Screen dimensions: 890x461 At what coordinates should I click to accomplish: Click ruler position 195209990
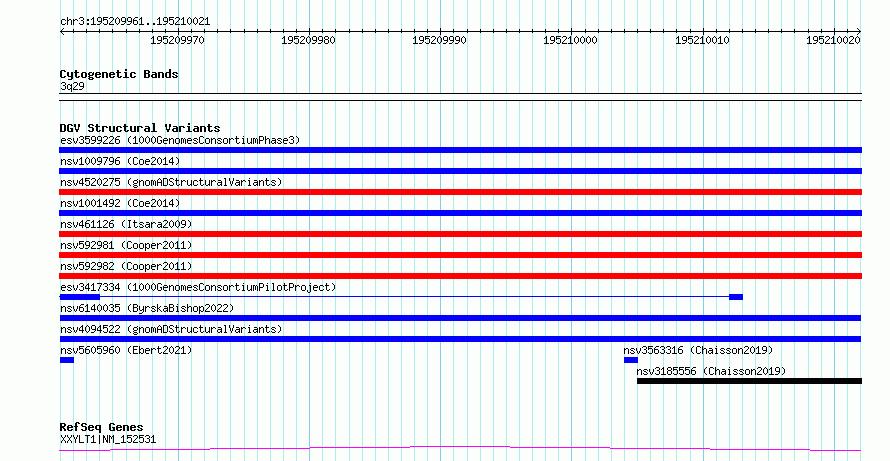tap(439, 40)
